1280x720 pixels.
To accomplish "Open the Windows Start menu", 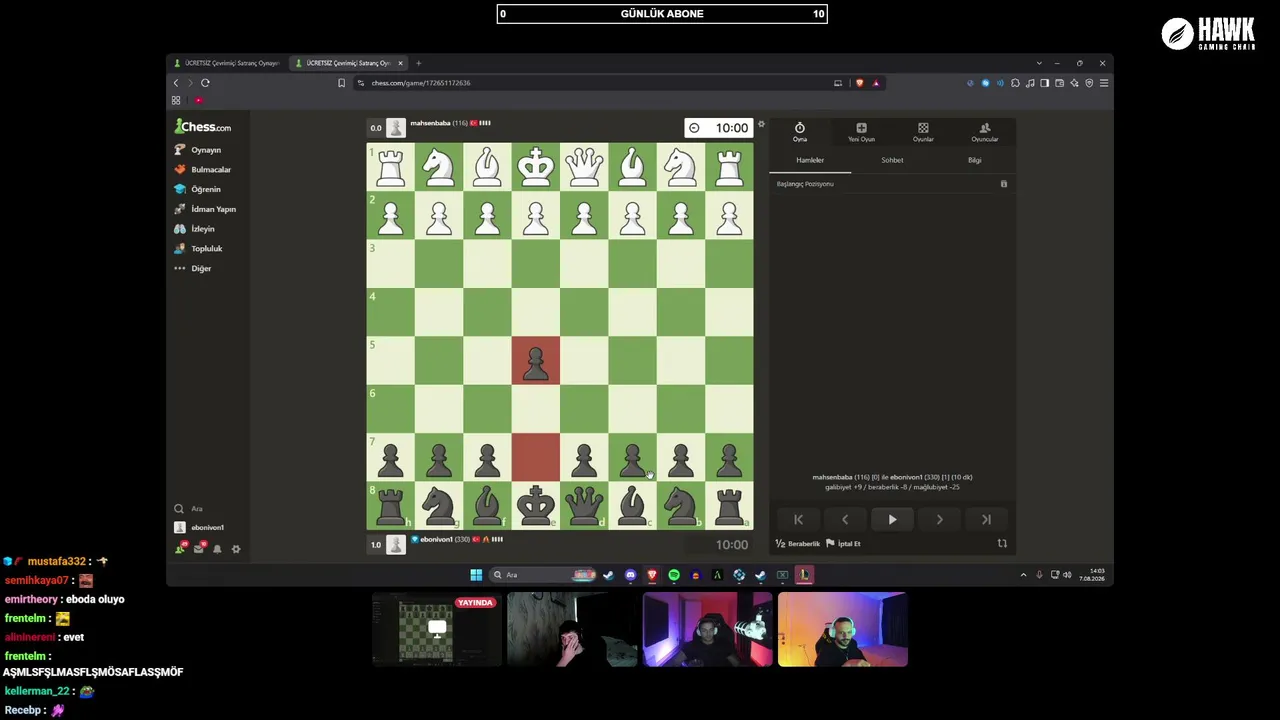I will click(x=476, y=575).
